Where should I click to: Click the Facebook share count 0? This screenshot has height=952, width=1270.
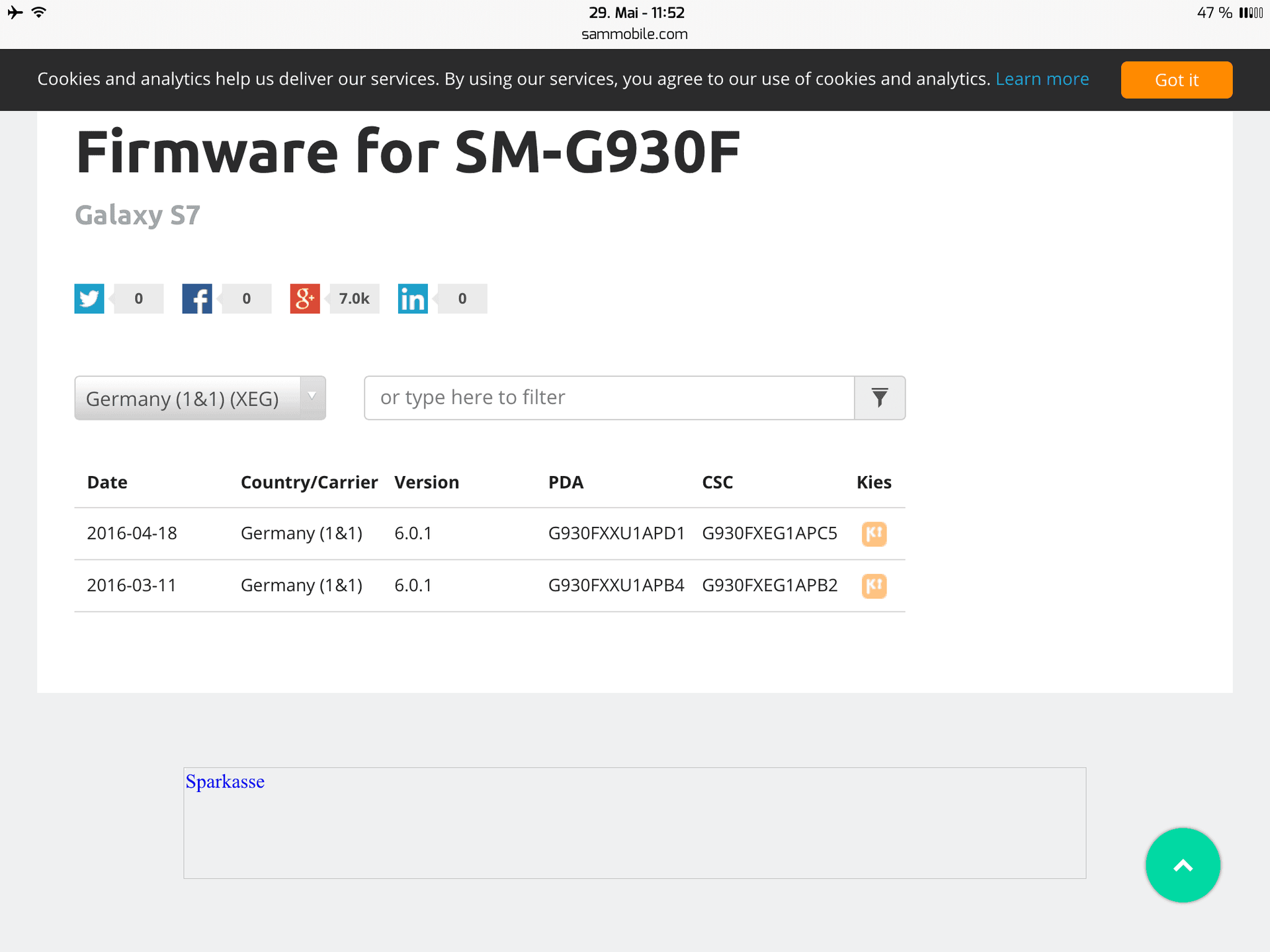(x=246, y=299)
